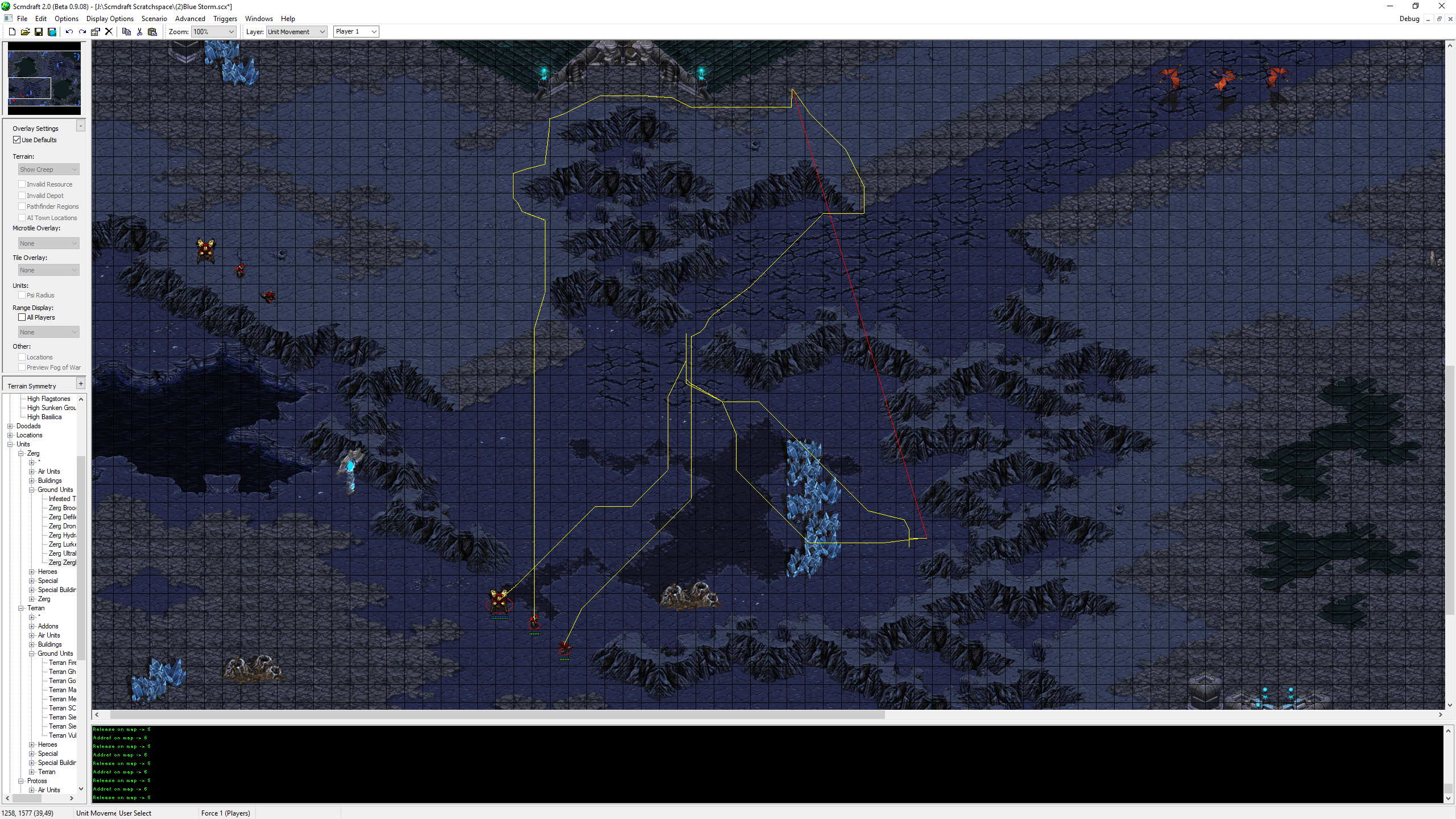Select Zerg Drone in the unit tree

pyautogui.click(x=62, y=526)
